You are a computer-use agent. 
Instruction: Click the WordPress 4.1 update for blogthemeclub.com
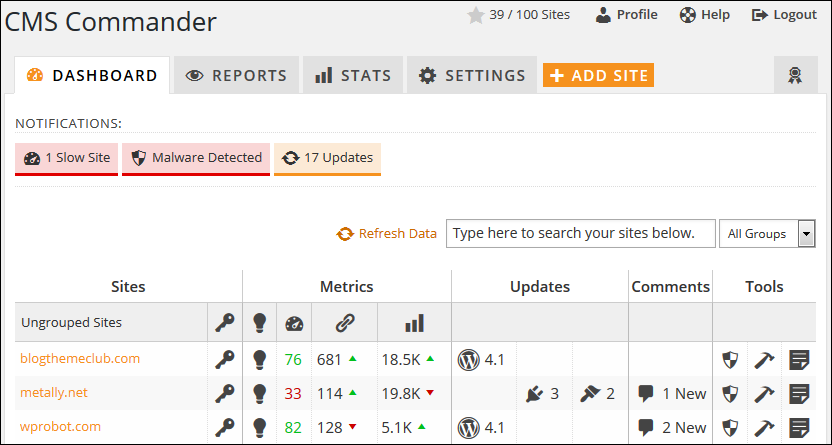481,360
